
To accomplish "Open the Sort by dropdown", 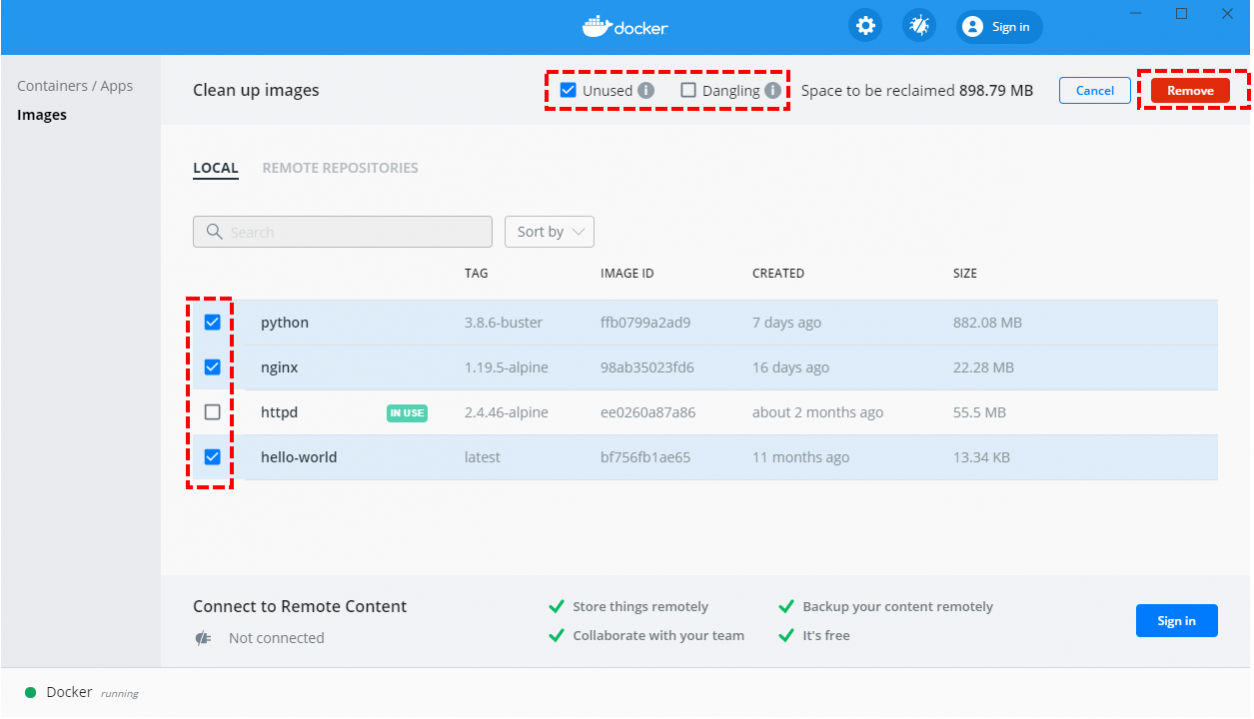I will click(x=550, y=232).
